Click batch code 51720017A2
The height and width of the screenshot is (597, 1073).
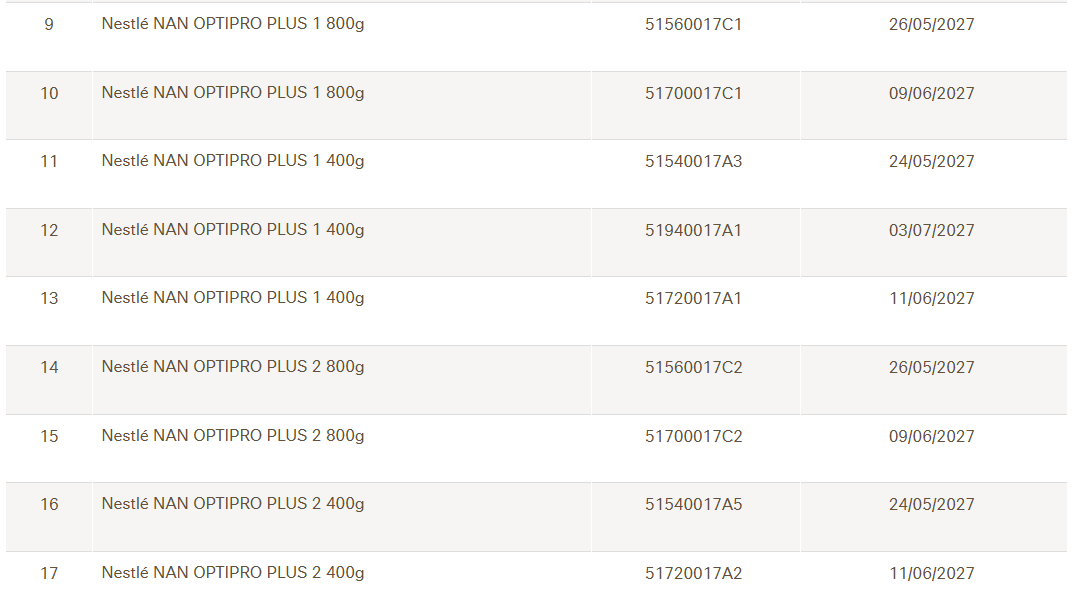click(x=693, y=574)
